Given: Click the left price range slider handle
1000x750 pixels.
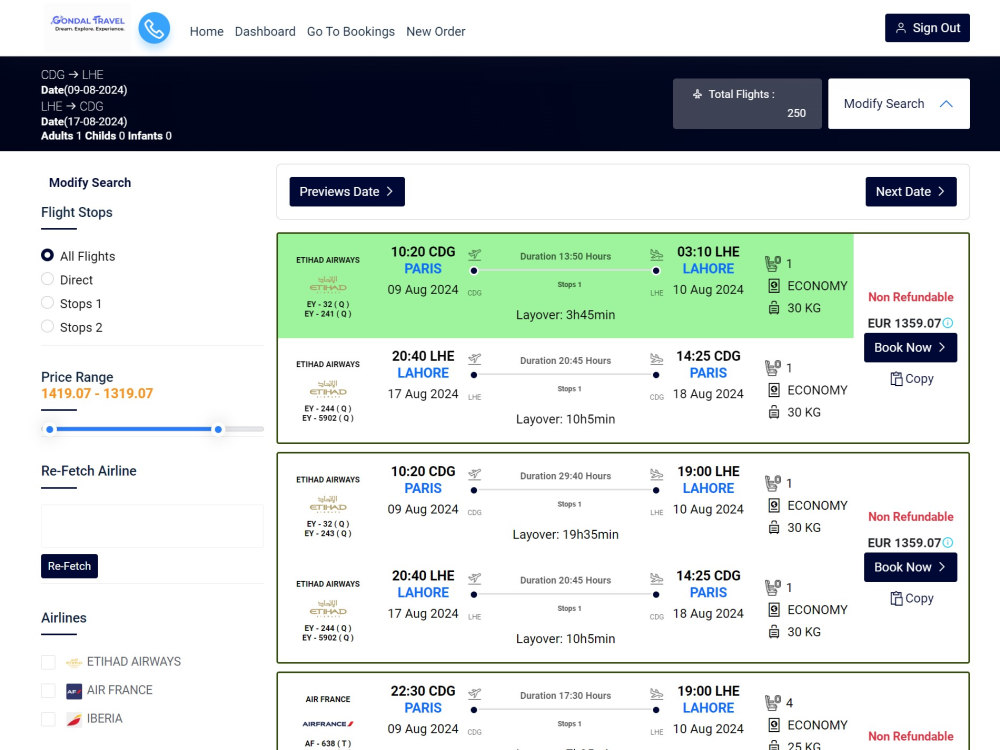Looking at the screenshot, I should coord(50,429).
